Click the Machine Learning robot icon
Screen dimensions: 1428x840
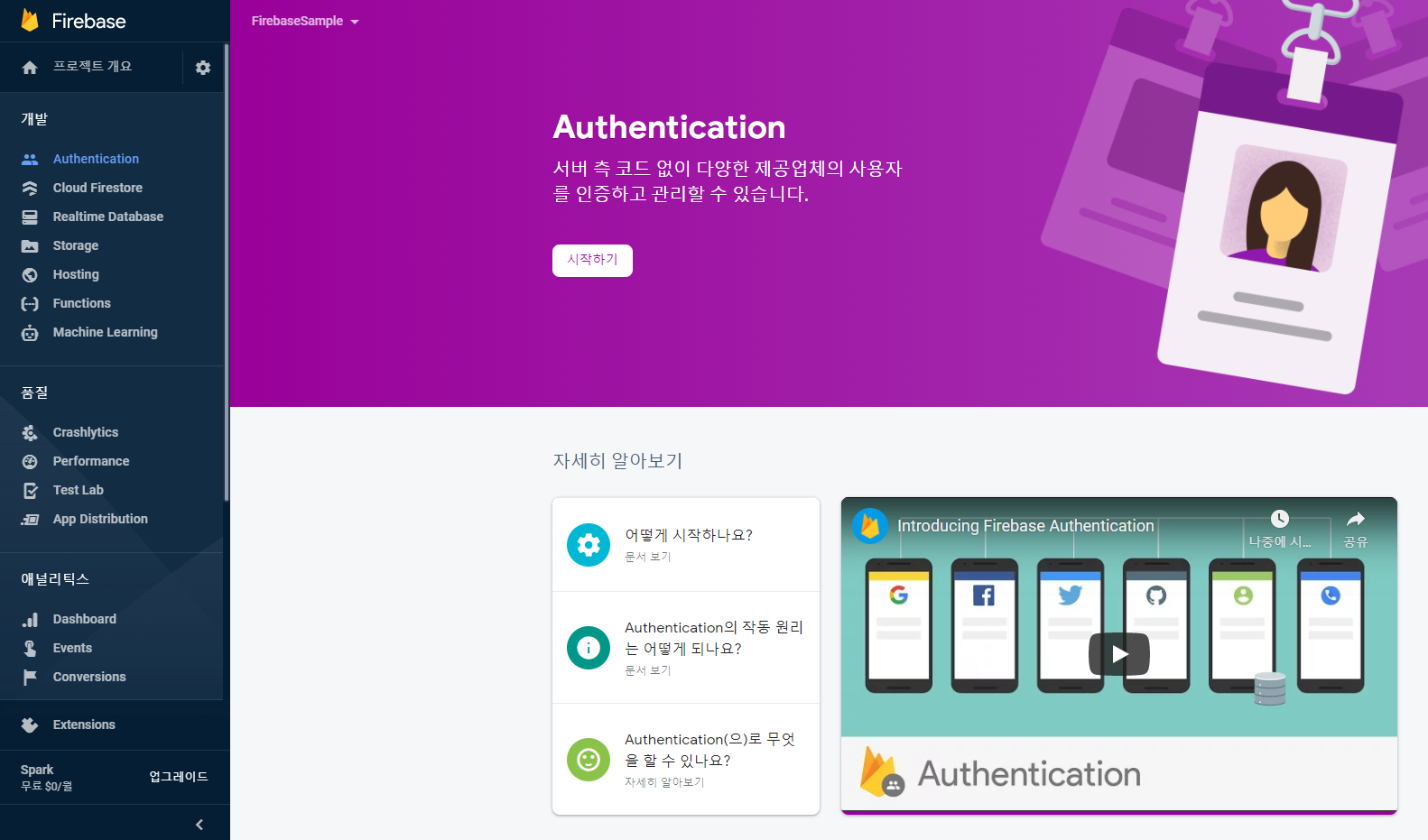coord(30,333)
